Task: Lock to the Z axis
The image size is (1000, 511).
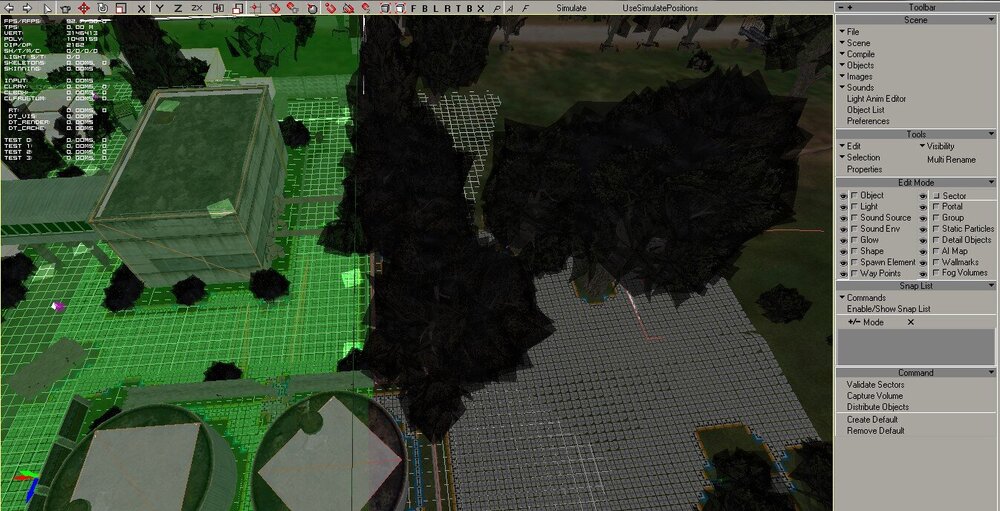Action: pyautogui.click(x=178, y=8)
